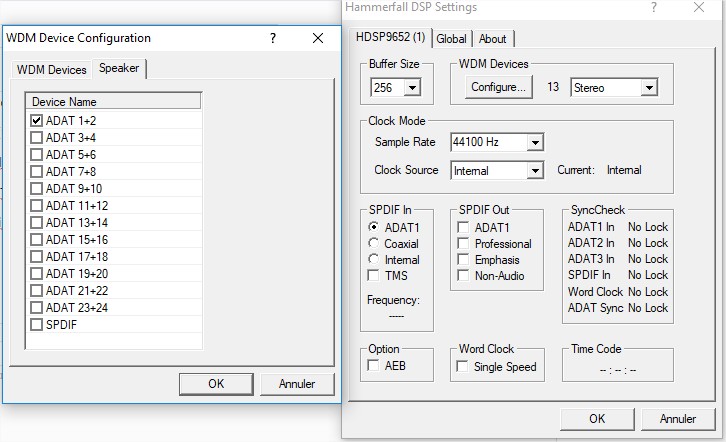Tick the ADAT 13+14 checkbox
Image resolution: width=726 pixels, height=442 pixels.
tap(36, 223)
